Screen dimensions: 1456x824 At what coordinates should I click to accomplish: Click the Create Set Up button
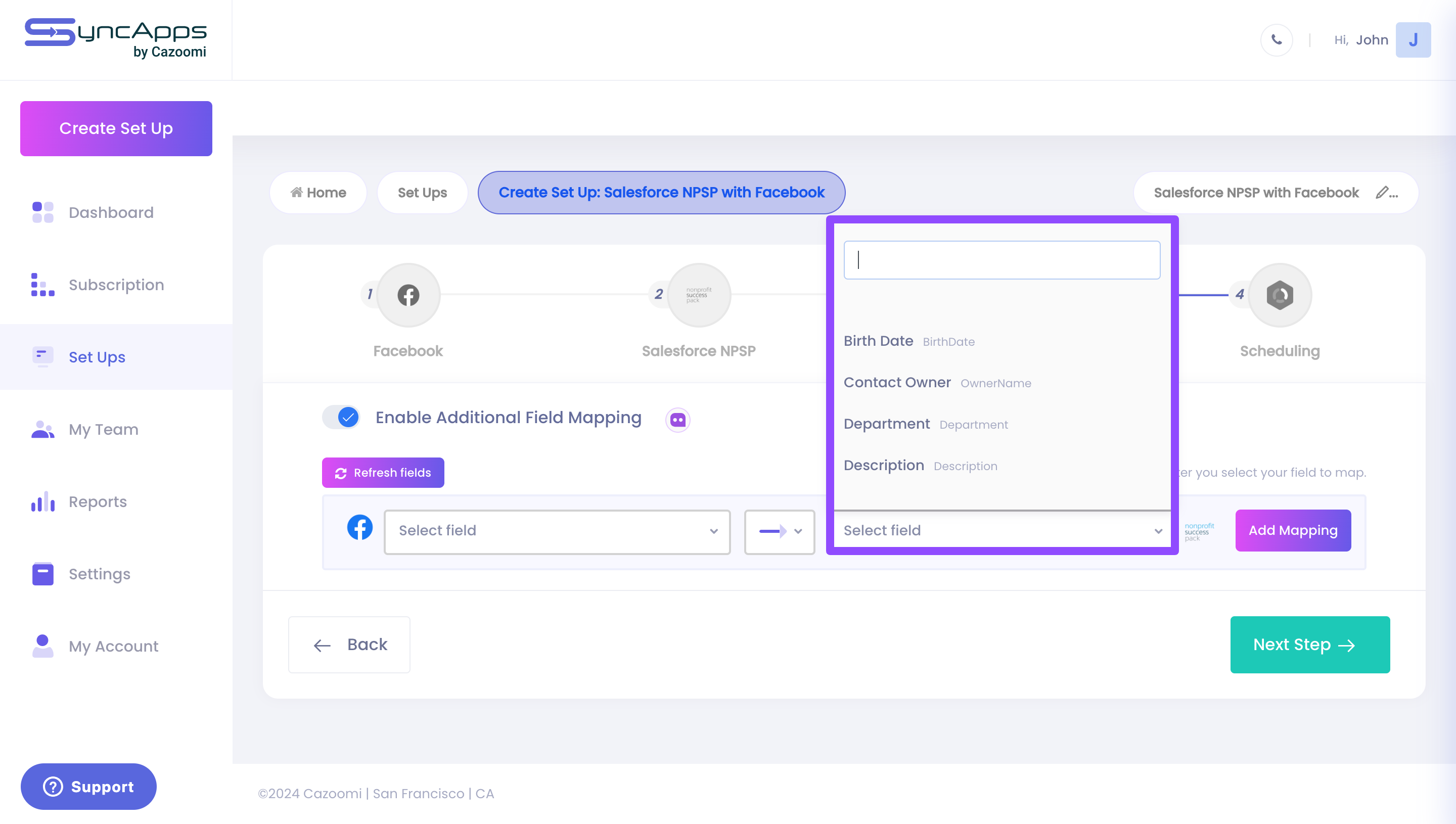116,128
